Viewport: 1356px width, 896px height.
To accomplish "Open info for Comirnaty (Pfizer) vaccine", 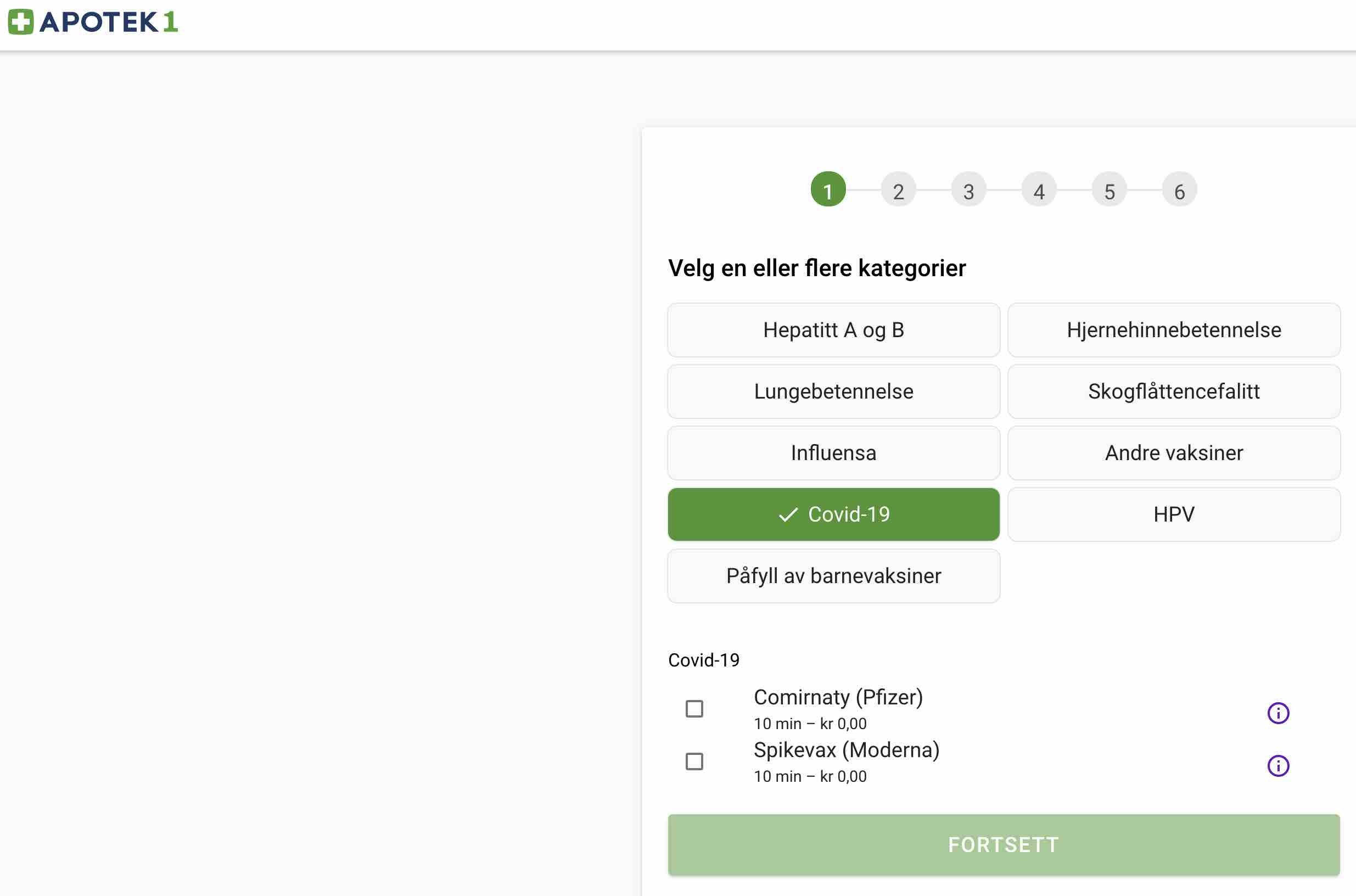I will (1278, 713).
